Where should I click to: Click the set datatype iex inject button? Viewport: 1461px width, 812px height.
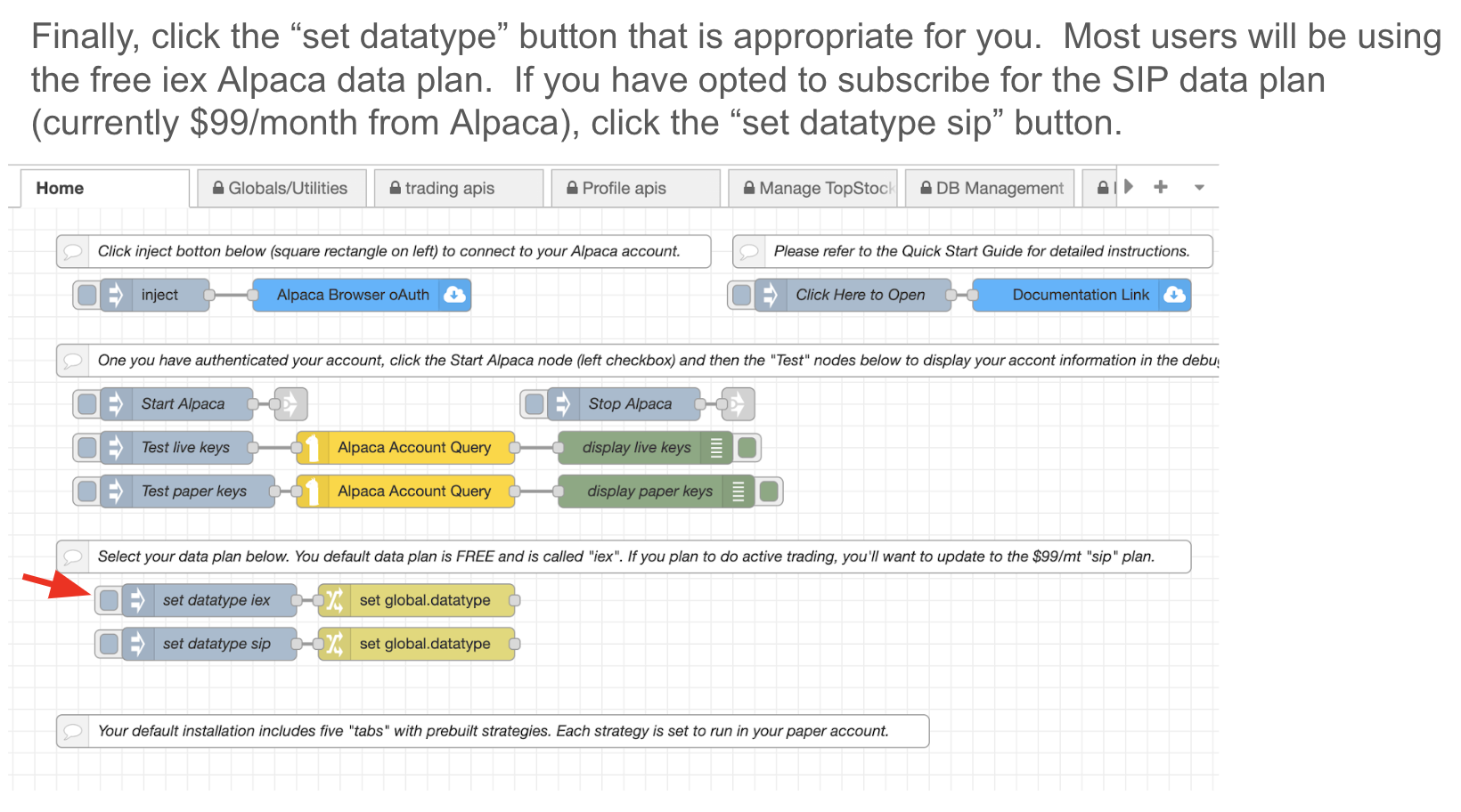tap(109, 600)
